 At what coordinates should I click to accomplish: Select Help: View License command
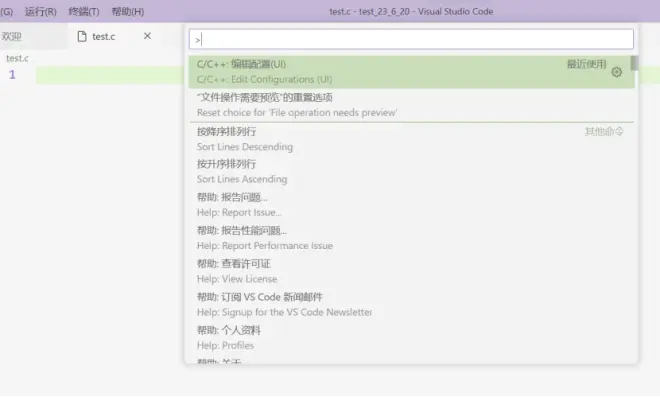(411, 272)
